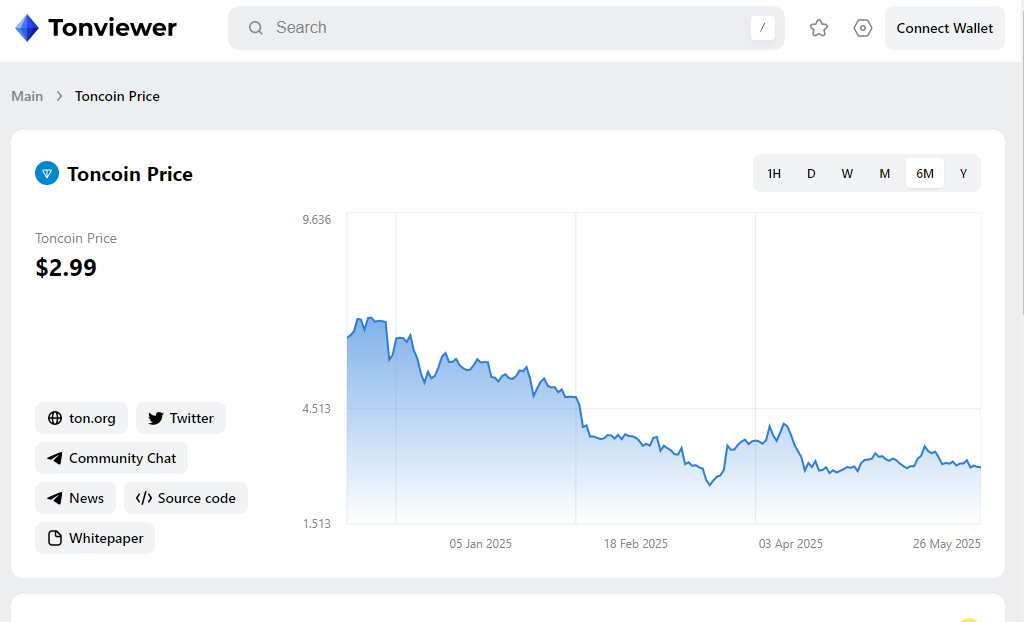Select the 1H chart range
Screen dimensions: 1024x622
(x=774, y=173)
